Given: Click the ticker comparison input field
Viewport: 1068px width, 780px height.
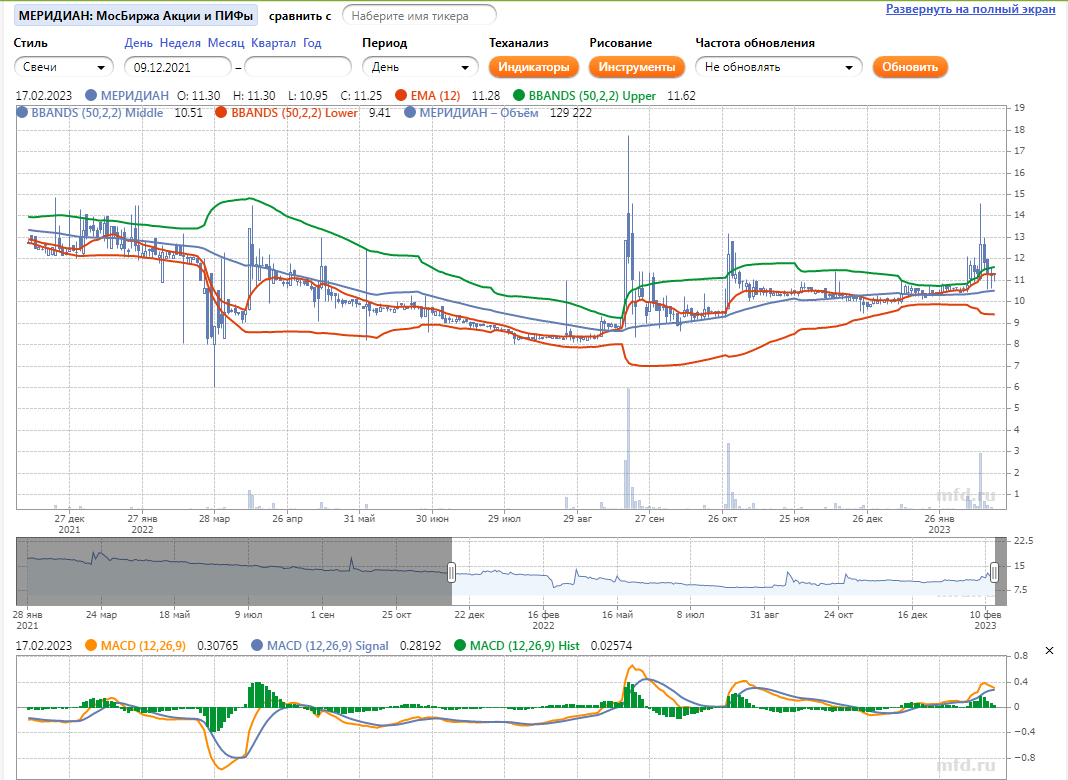Looking at the screenshot, I should (419, 15).
